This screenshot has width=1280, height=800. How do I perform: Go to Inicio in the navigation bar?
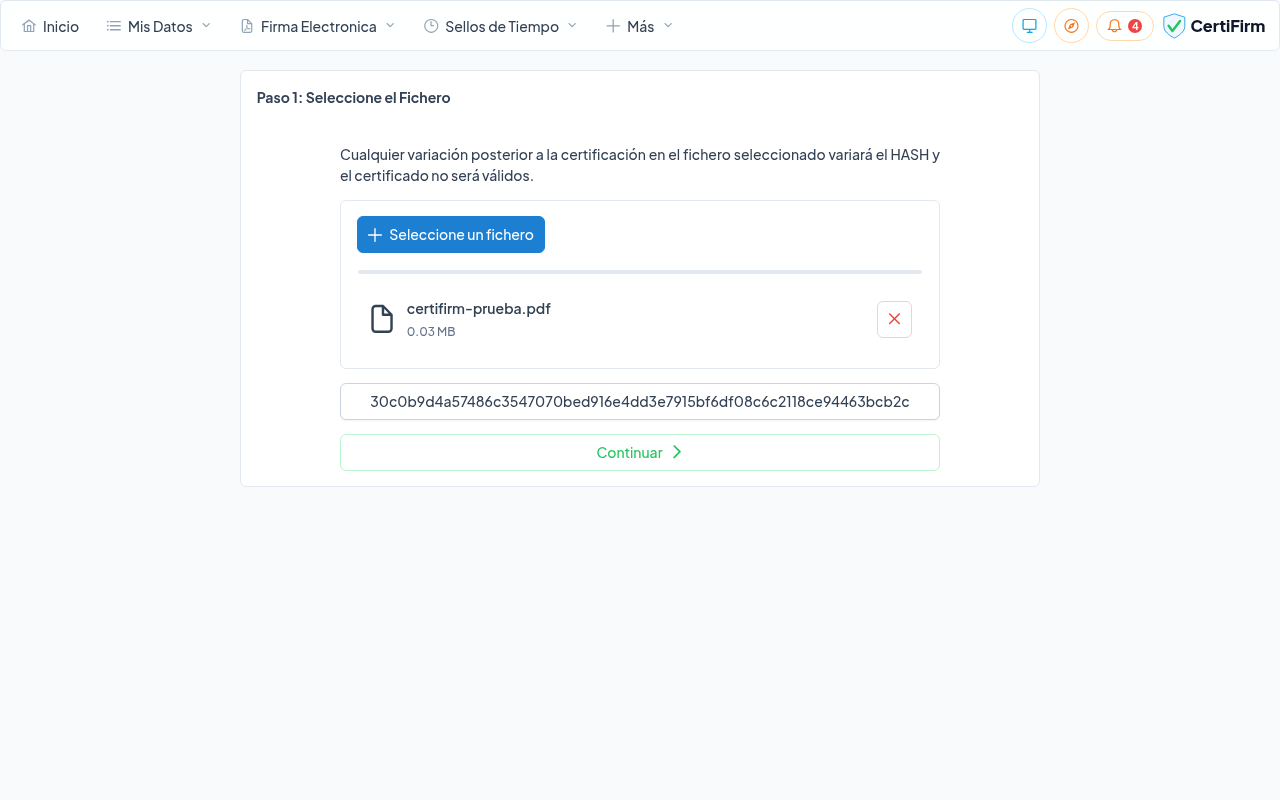(61, 27)
